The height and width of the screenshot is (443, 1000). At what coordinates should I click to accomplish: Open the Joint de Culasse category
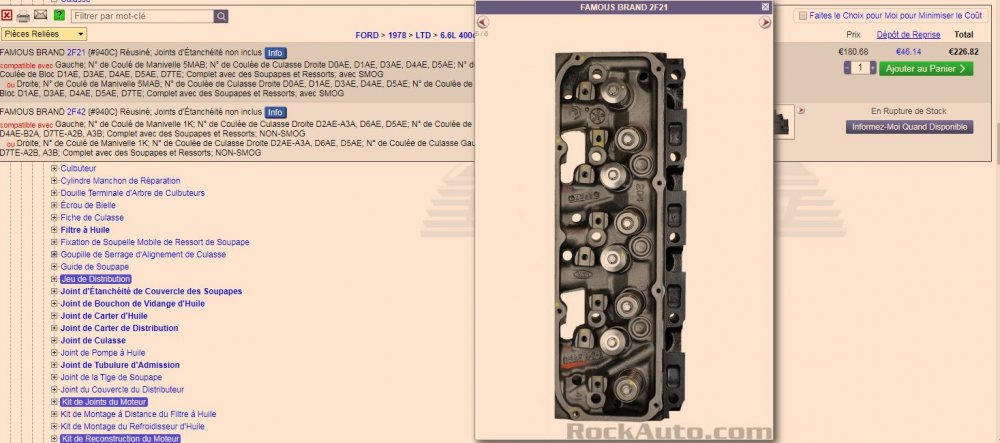point(93,340)
